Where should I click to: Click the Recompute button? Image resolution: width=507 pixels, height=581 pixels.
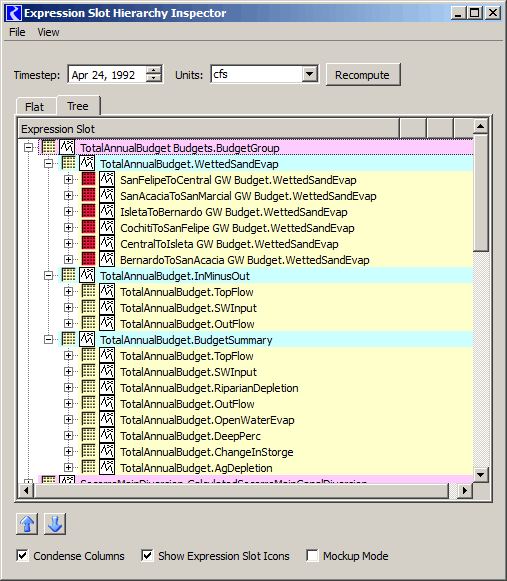pyautogui.click(x=363, y=75)
